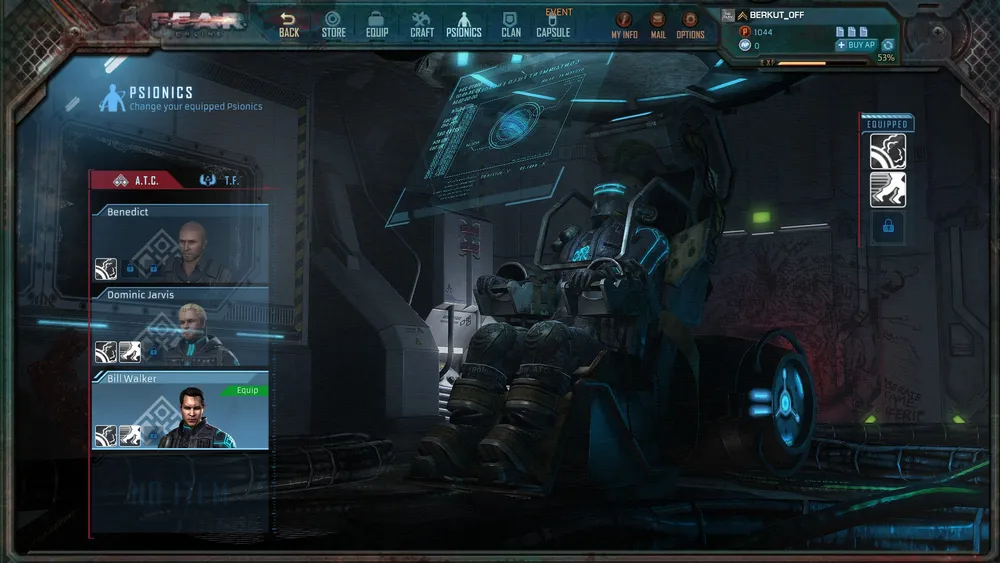Viewport: 1000px width, 563px height.
Task: Click the BERKUT_OFF username
Action: click(x=777, y=15)
